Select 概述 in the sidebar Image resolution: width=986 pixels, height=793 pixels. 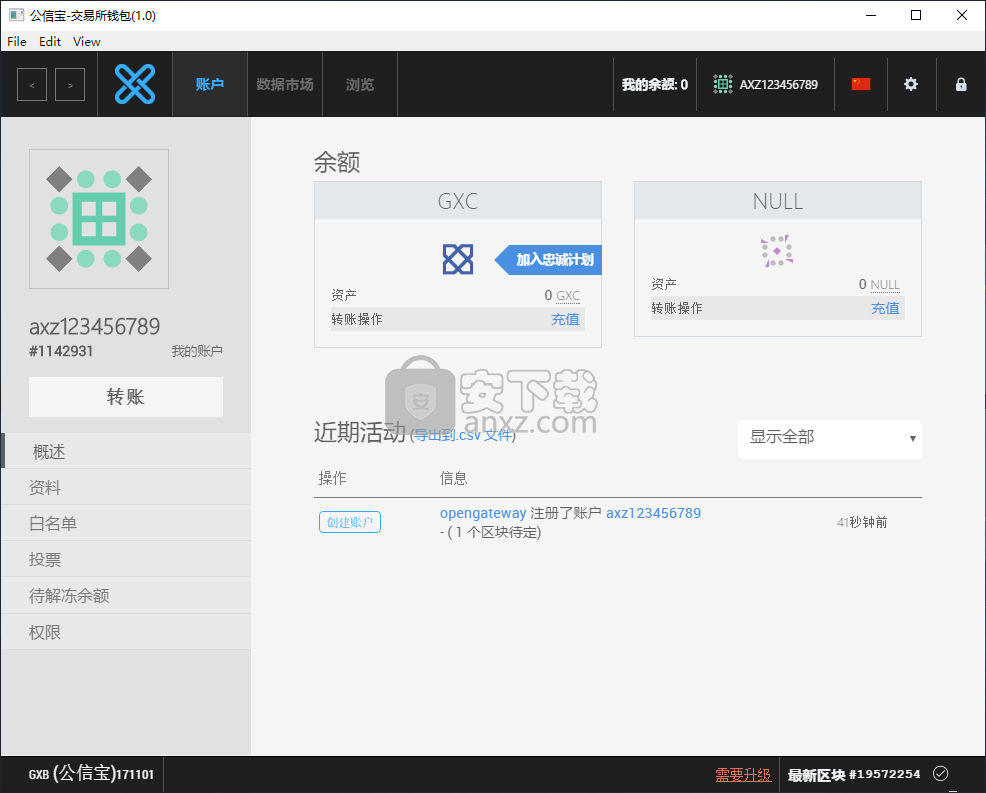point(126,452)
